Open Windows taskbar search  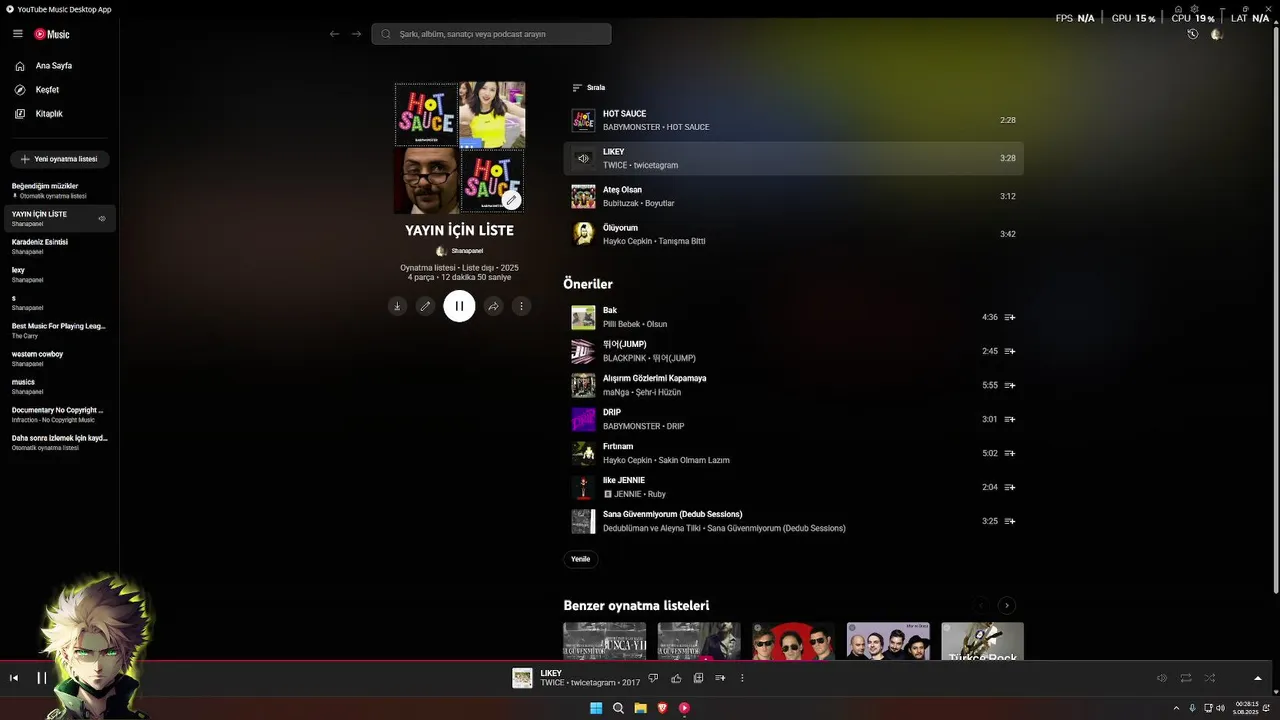tap(618, 708)
